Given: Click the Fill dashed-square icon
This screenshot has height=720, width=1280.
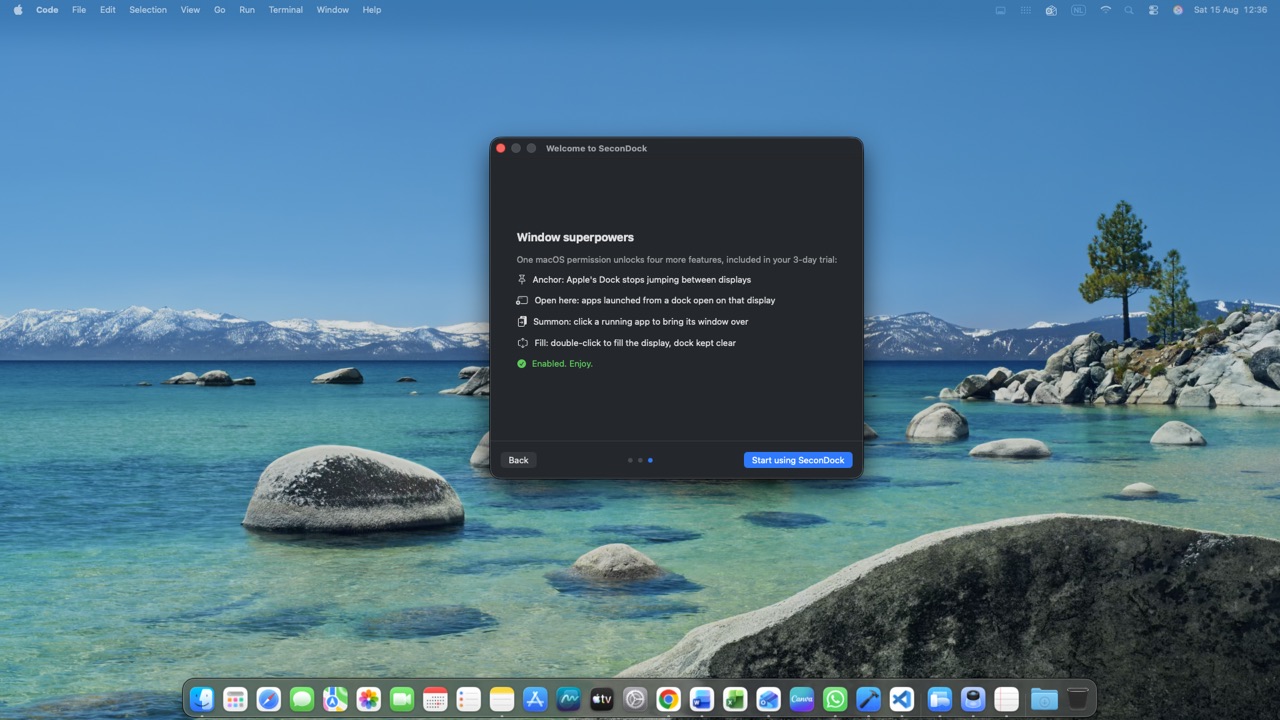Looking at the screenshot, I should (x=521, y=343).
